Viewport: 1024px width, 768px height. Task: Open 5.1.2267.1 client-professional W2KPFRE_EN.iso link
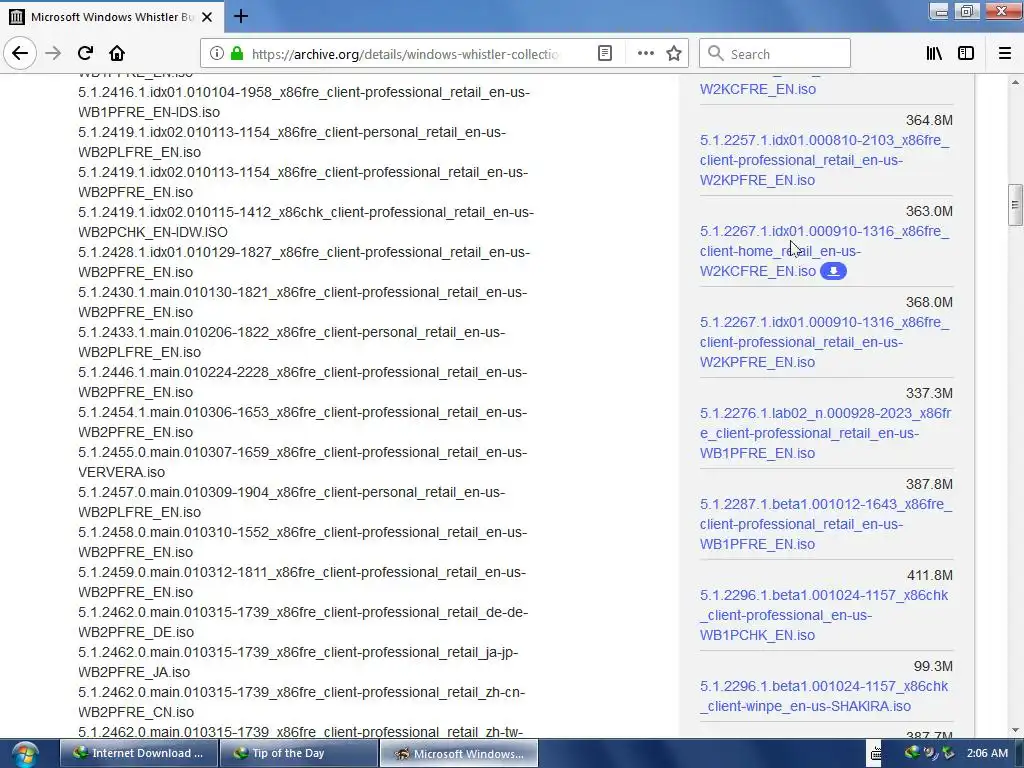pyautogui.click(x=825, y=342)
